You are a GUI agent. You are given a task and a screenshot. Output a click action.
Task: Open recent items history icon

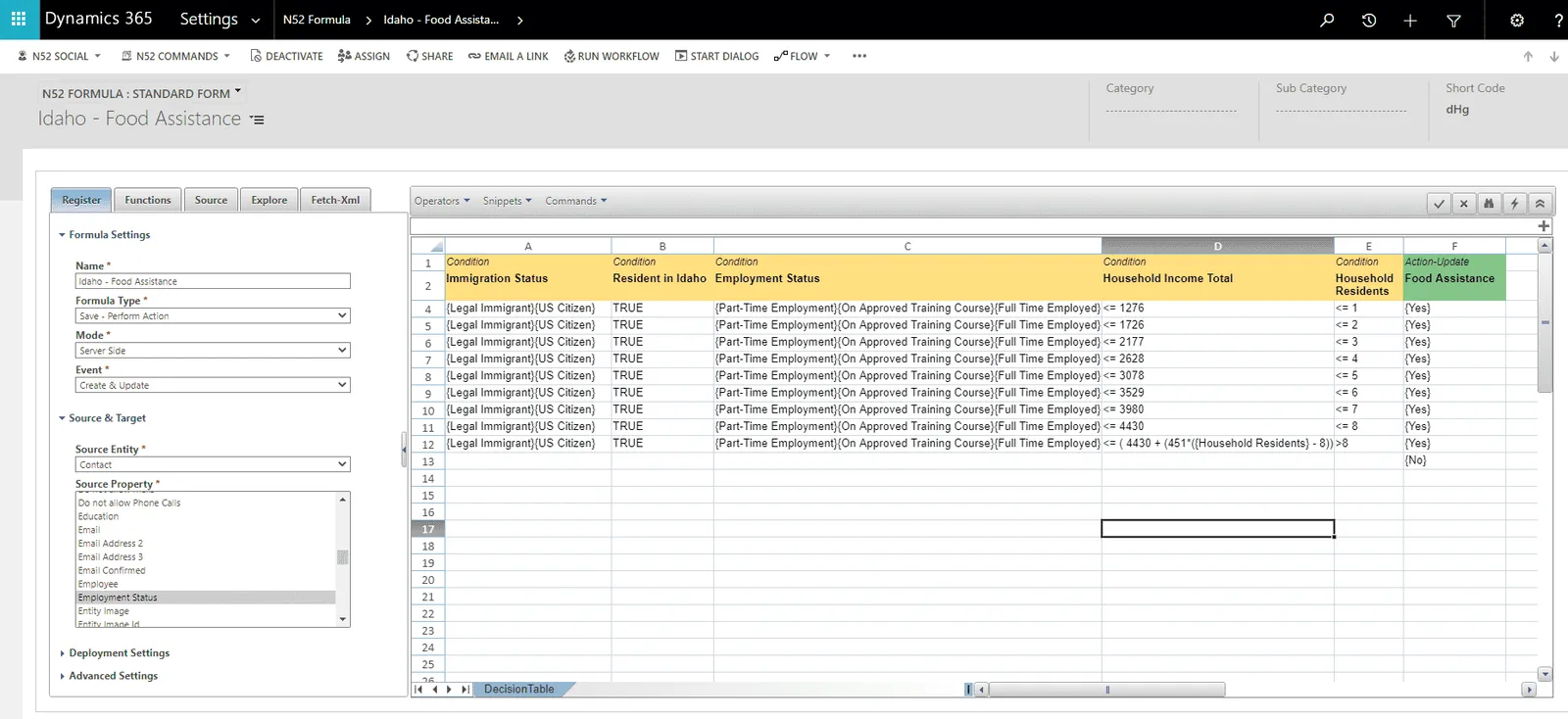(x=1369, y=20)
